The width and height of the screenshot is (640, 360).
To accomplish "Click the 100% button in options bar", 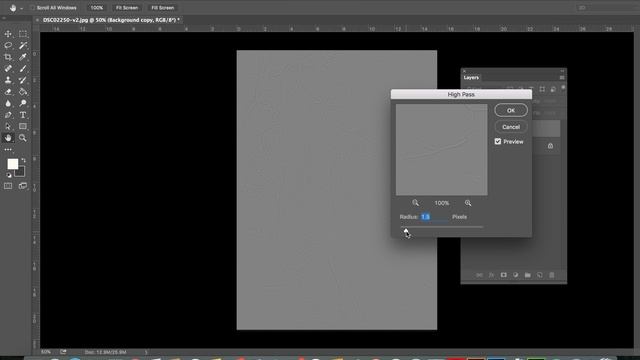I will pyautogui.click(x=97, y=8).
